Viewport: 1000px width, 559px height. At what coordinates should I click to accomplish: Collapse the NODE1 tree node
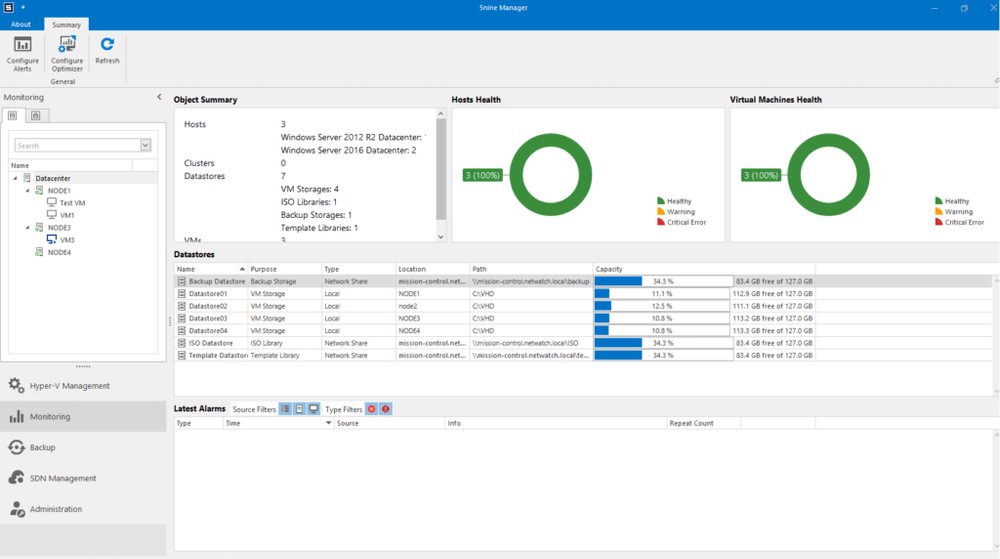27,191
